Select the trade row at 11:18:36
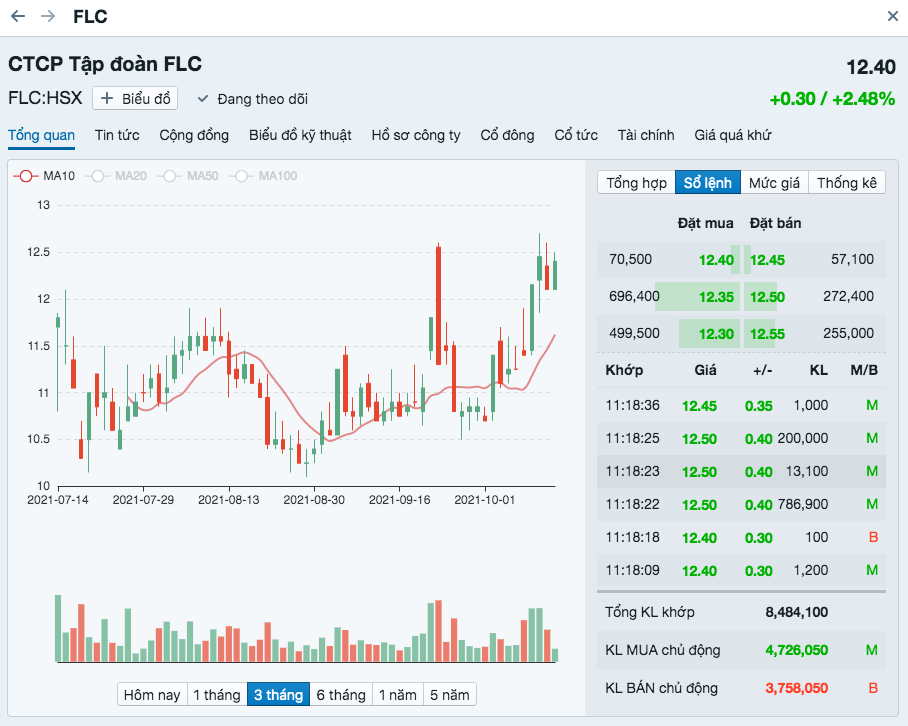 click(x=741, y=405)
